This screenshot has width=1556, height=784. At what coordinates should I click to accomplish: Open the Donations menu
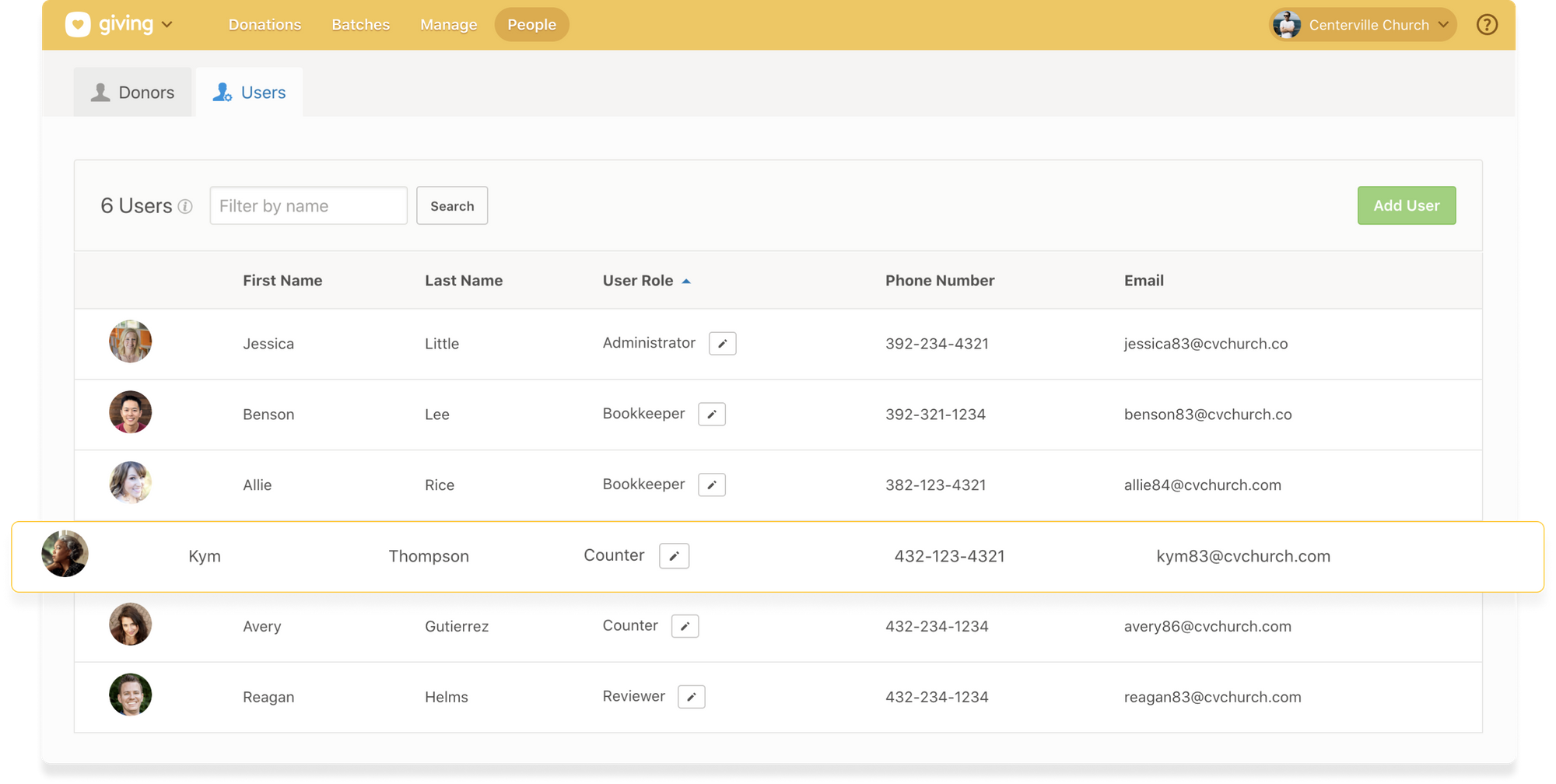click(x=265, y=25)
